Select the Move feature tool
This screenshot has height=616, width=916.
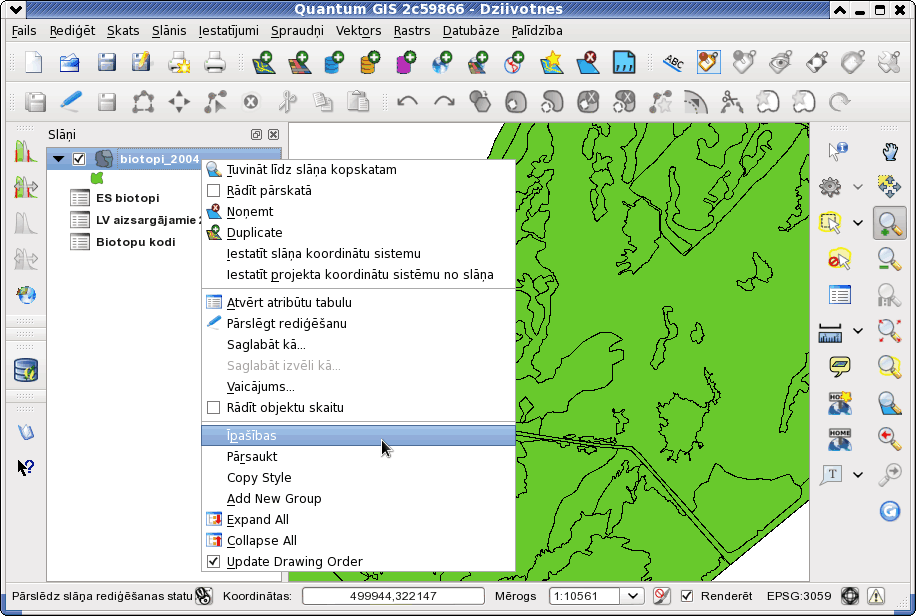pos(179,102)
